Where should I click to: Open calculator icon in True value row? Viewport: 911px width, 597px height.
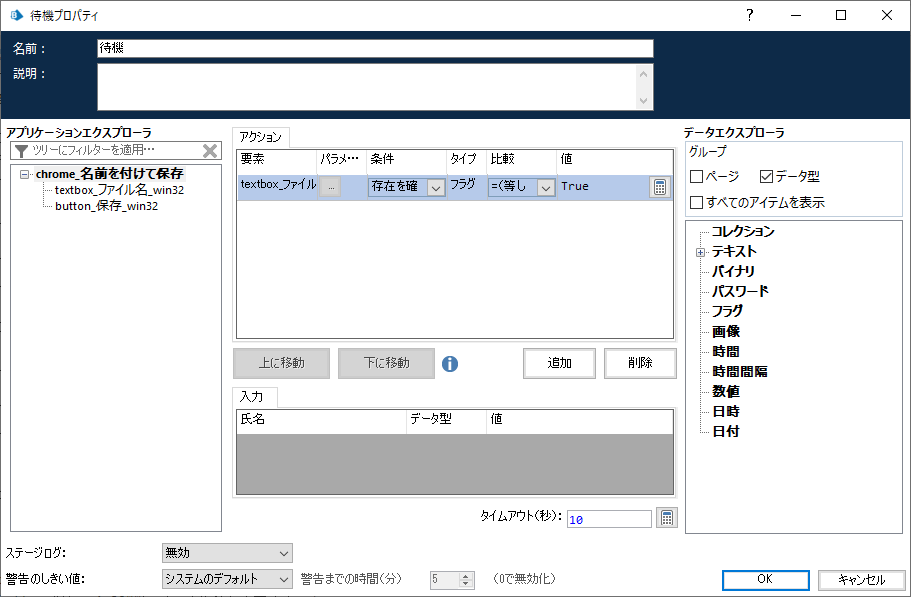(x=659, y=187)
